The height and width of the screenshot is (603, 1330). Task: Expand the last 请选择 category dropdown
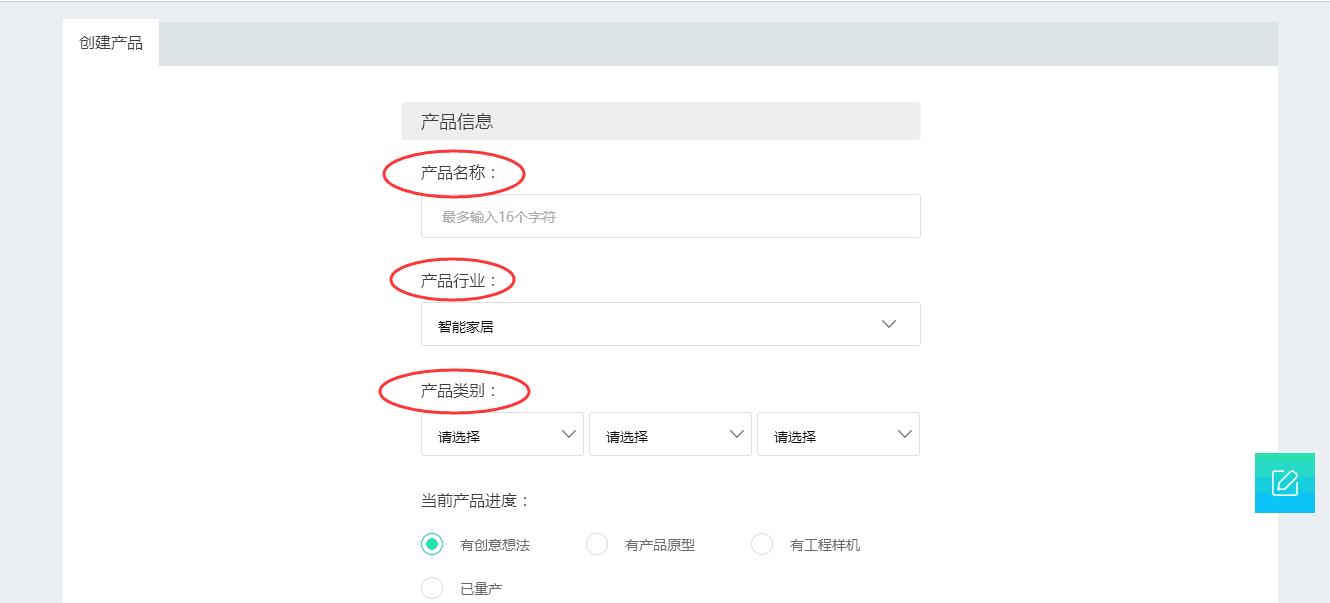(x=838, y=433)
